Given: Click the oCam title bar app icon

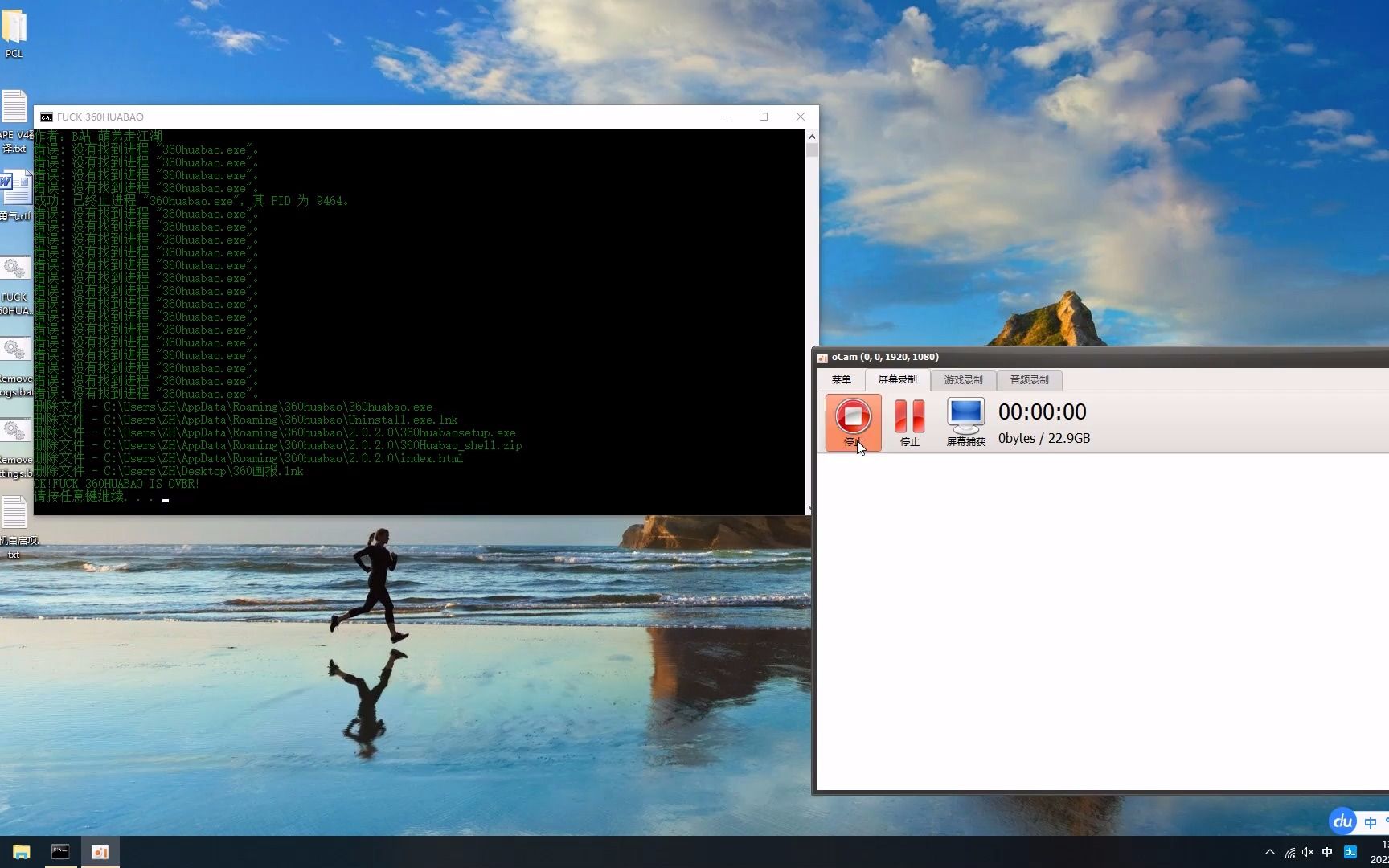Looking at the screenshot, I should tap(822, 358).
